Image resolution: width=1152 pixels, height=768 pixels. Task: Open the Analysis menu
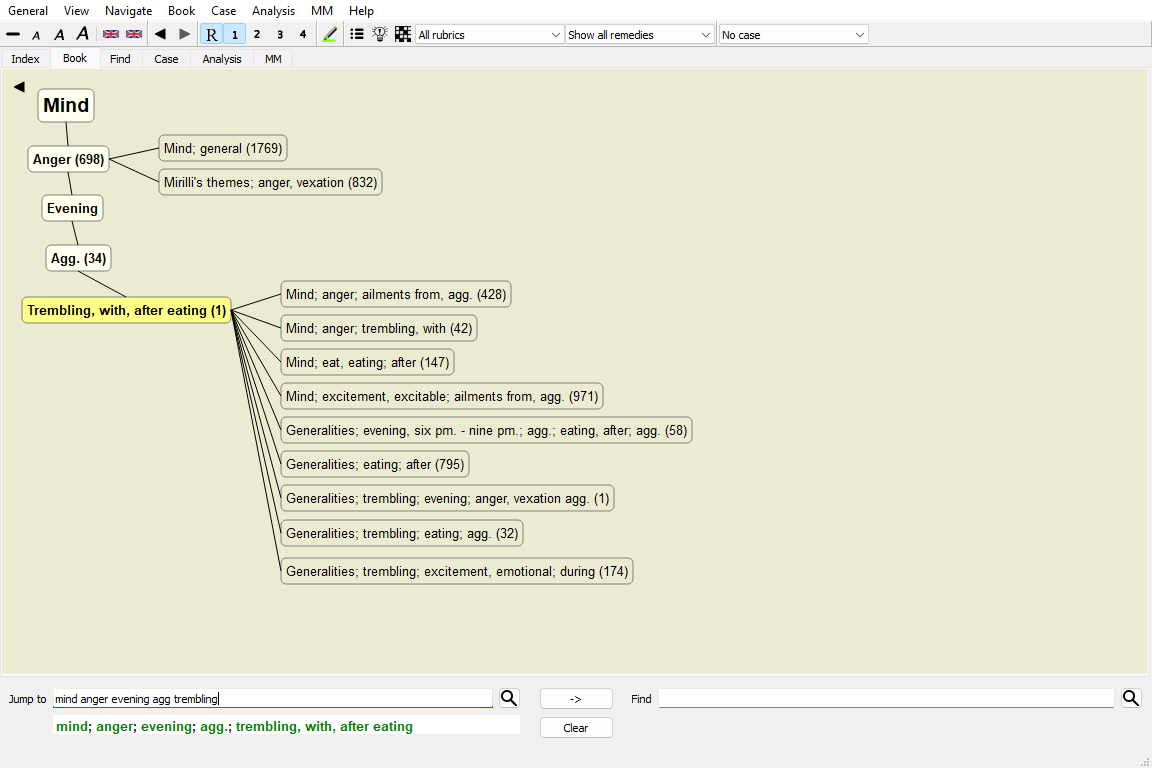pyautogui.click(x=273, y=10)
